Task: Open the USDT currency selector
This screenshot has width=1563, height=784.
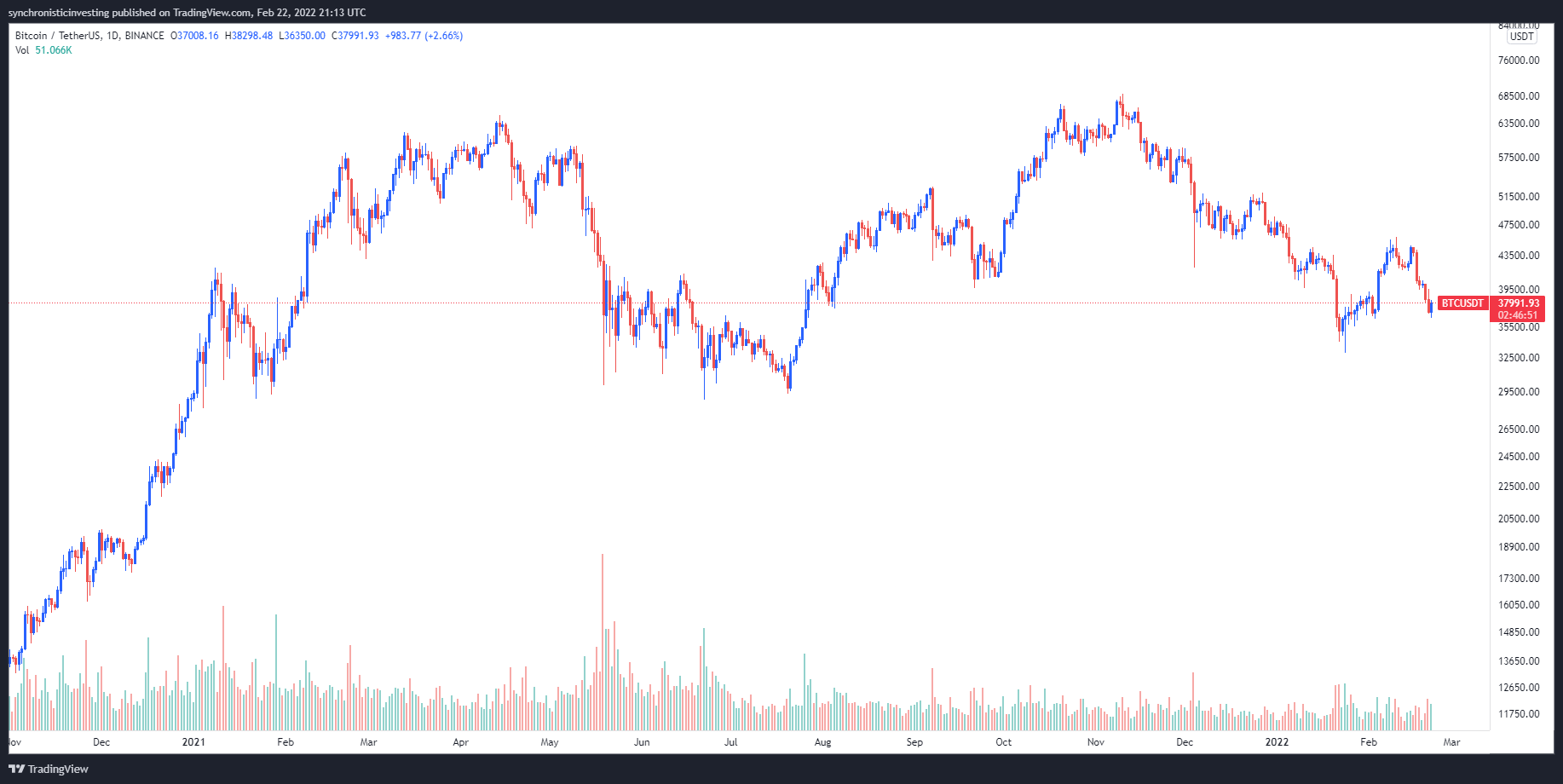Action: tap(1521, 37)
